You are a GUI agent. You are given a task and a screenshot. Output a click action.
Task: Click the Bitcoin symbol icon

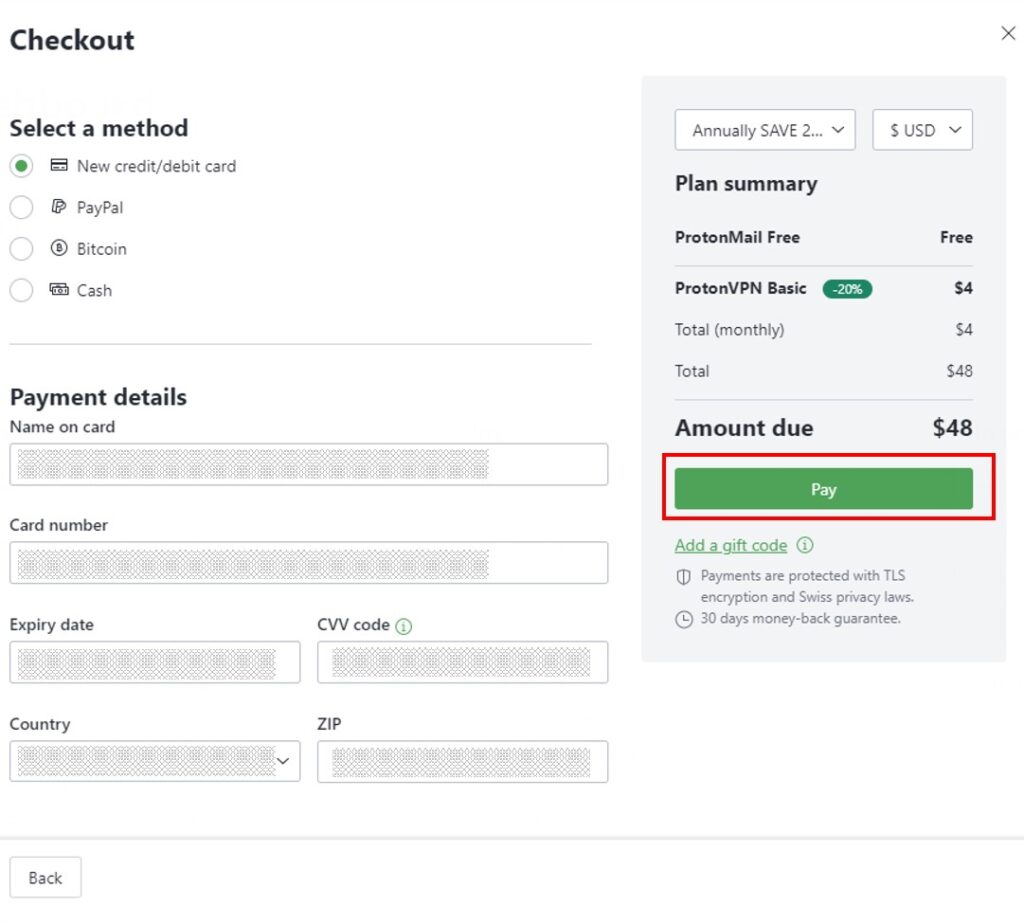tap(58, 249)
